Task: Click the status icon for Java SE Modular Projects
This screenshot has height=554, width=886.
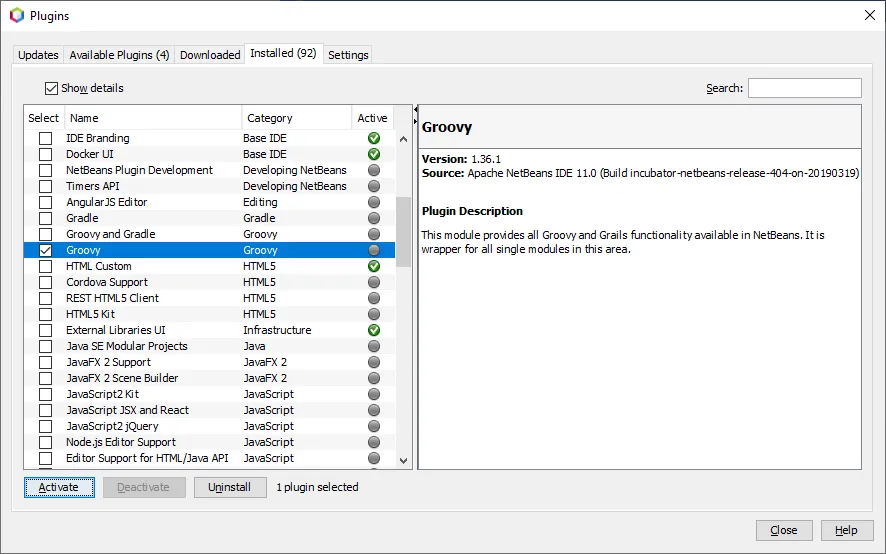Action: coord(373,346)
